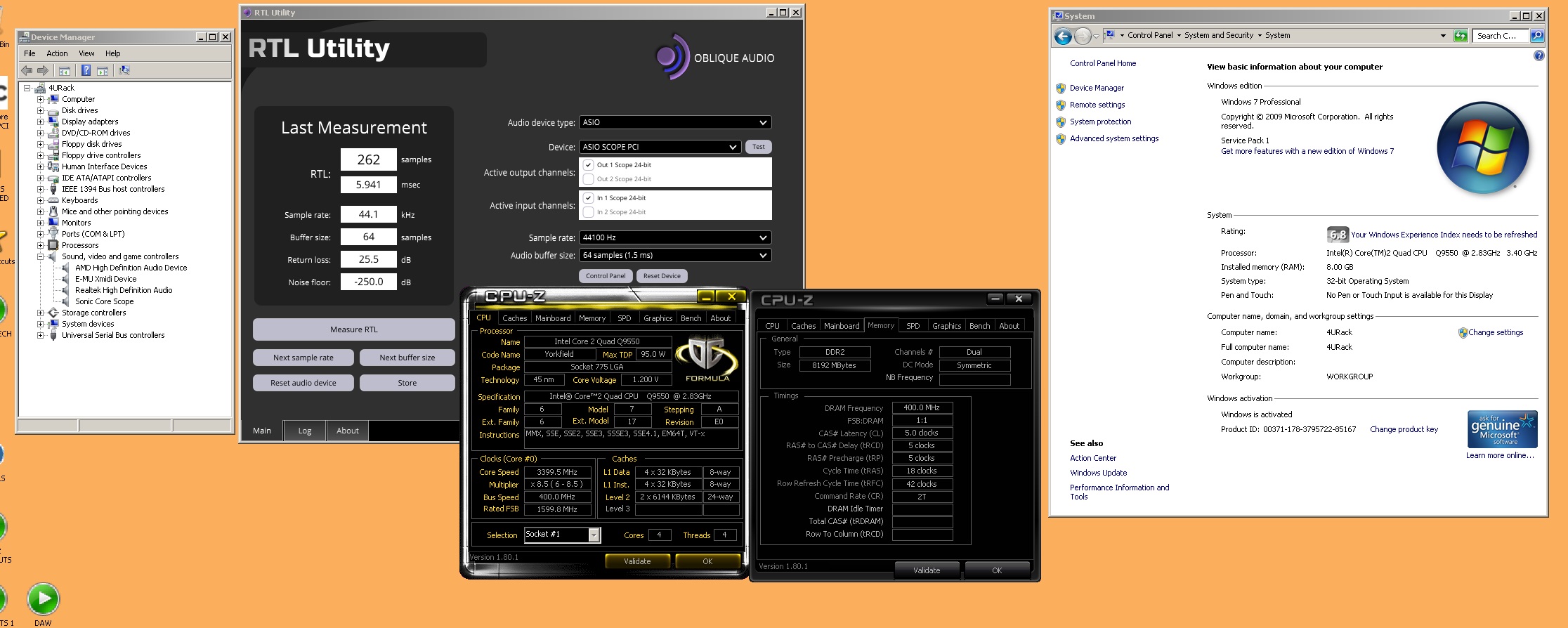Expand the Processors node
This screenshot has height=628, width=1568.
point(41,246)
